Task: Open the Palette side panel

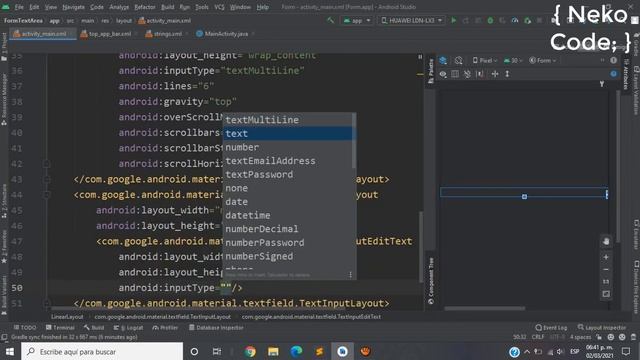Action: point(431,71)
